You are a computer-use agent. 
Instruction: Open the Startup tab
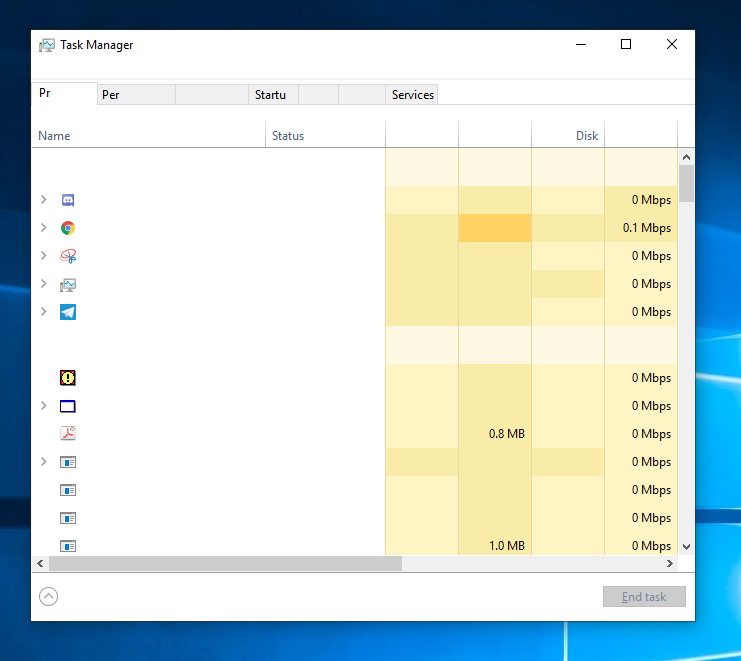tap(270, 95)
